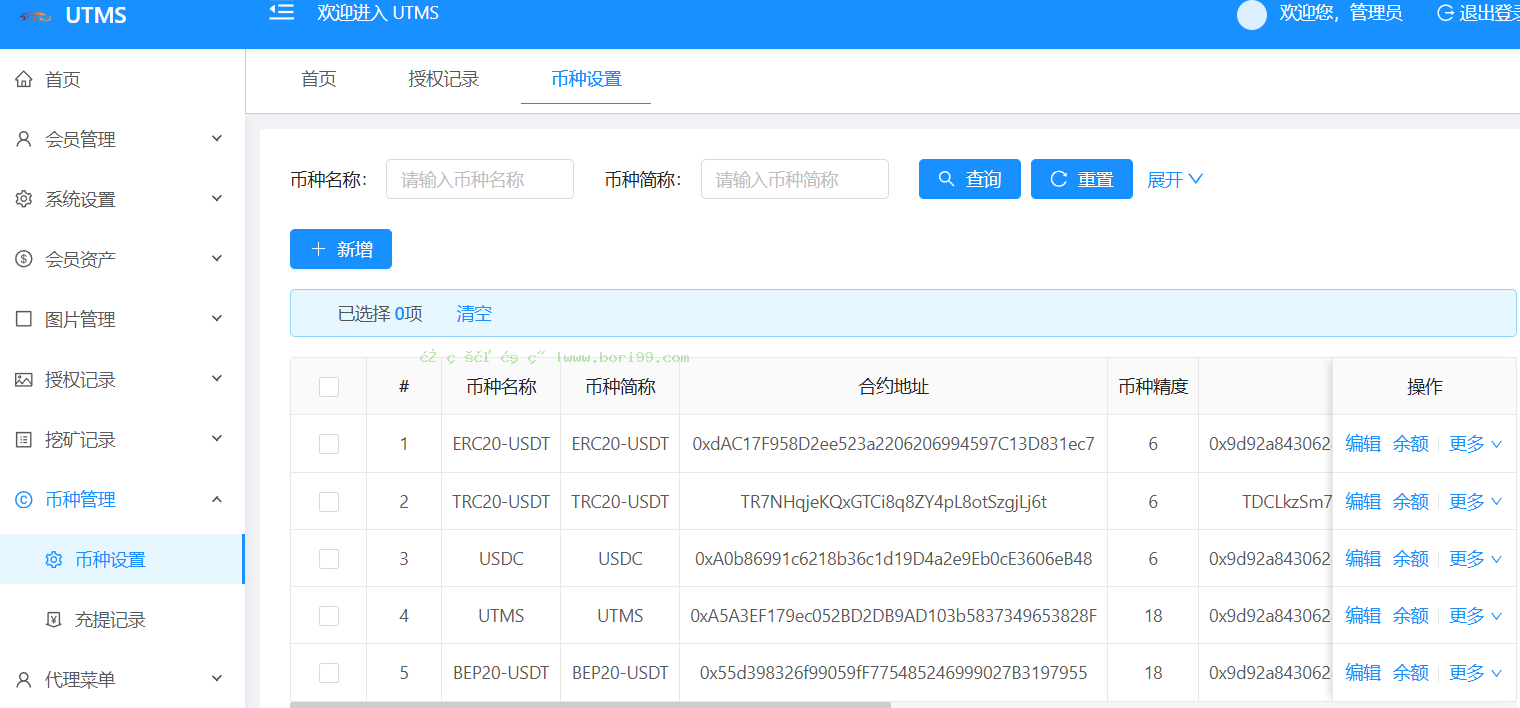Click the UTMS logo icon
Screen dimensions: 1520x708
pyautogui.click(x=35, y=16)
